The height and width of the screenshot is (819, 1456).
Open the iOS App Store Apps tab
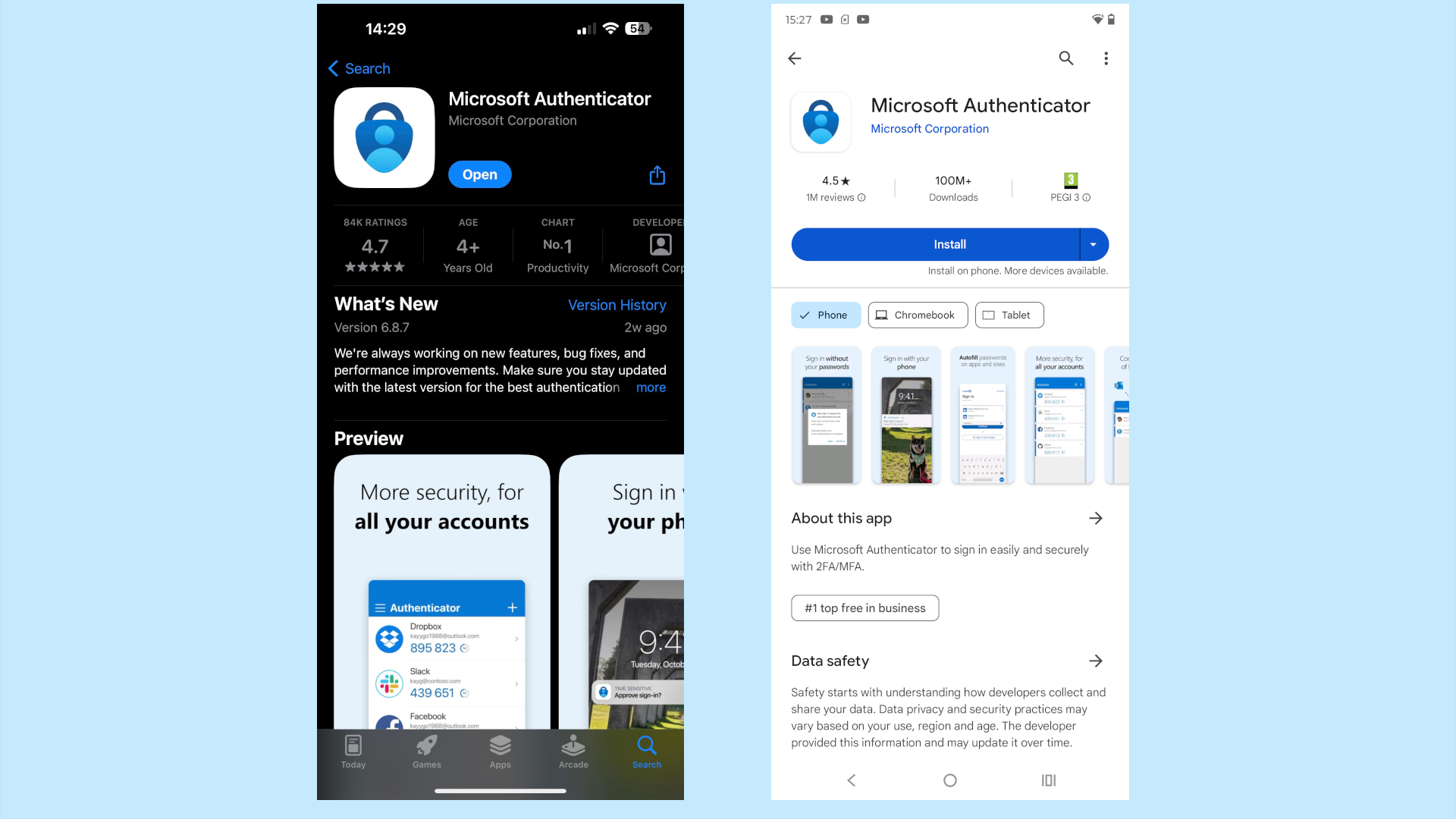(500, 751)
